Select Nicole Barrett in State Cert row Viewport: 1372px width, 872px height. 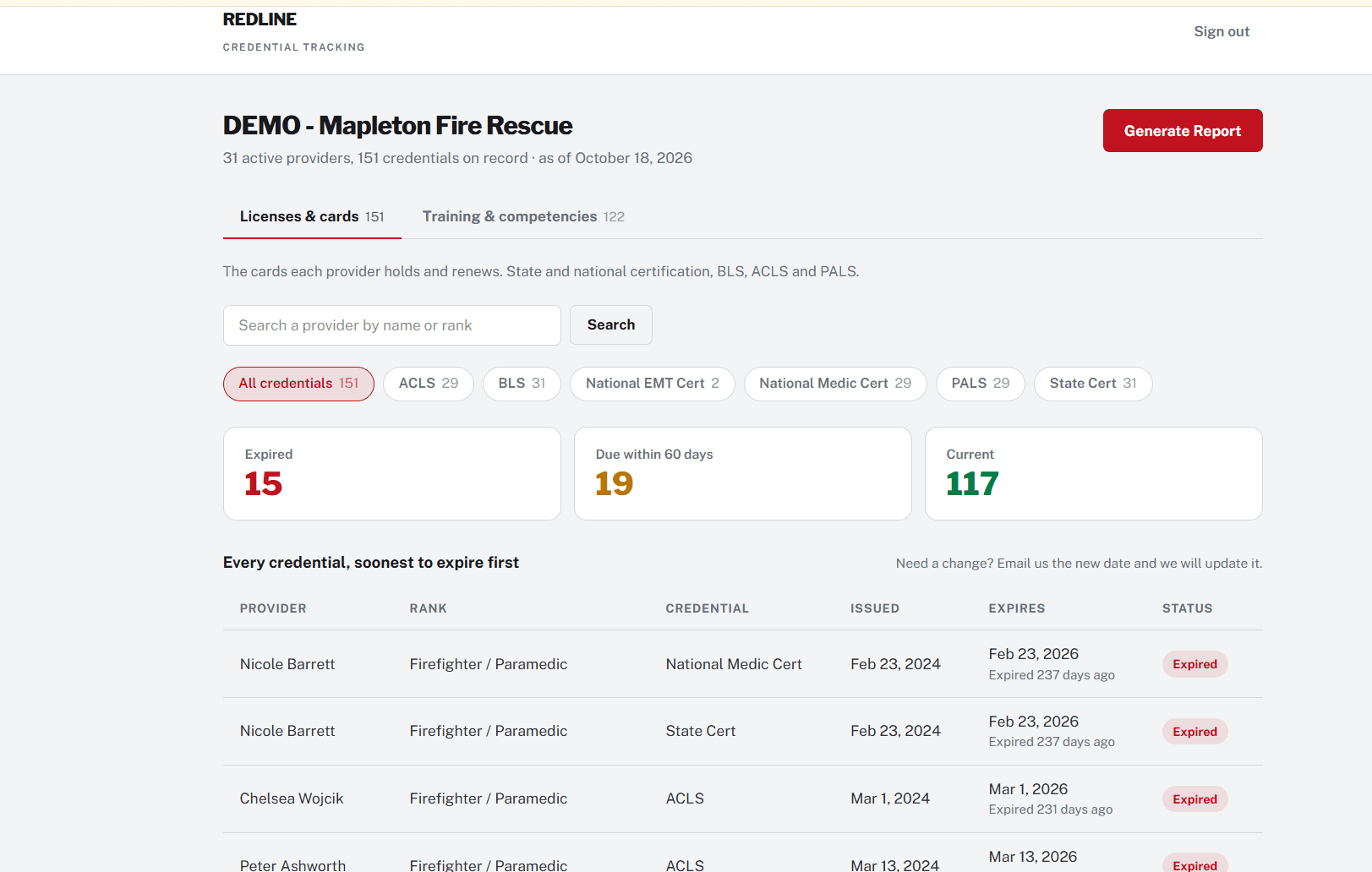[x=287, y=731]
